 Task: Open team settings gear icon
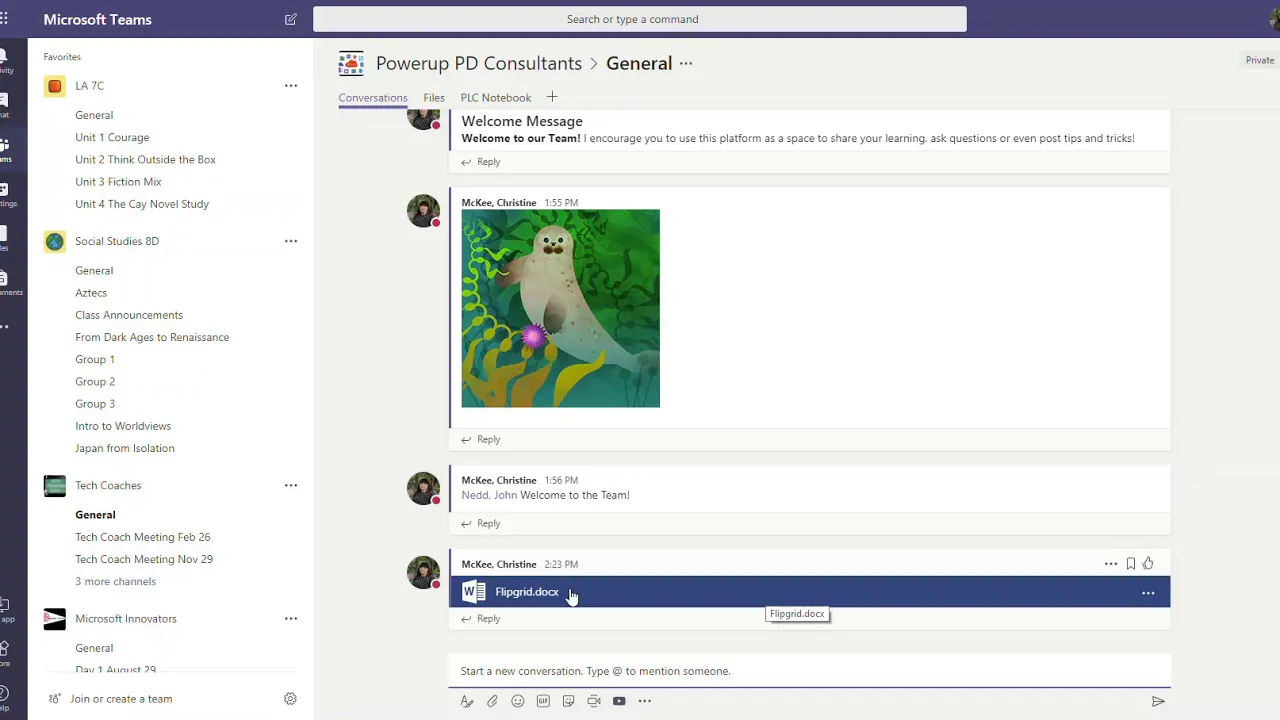pos(290,699)
